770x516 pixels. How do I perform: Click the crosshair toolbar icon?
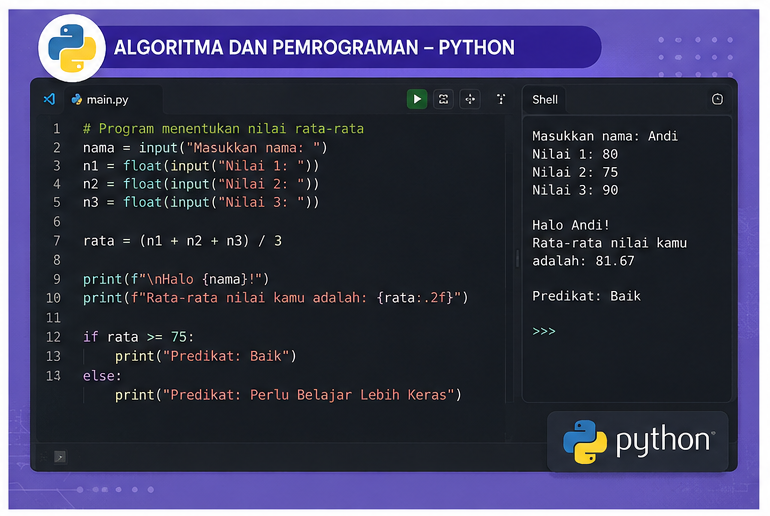click(470, 99)
